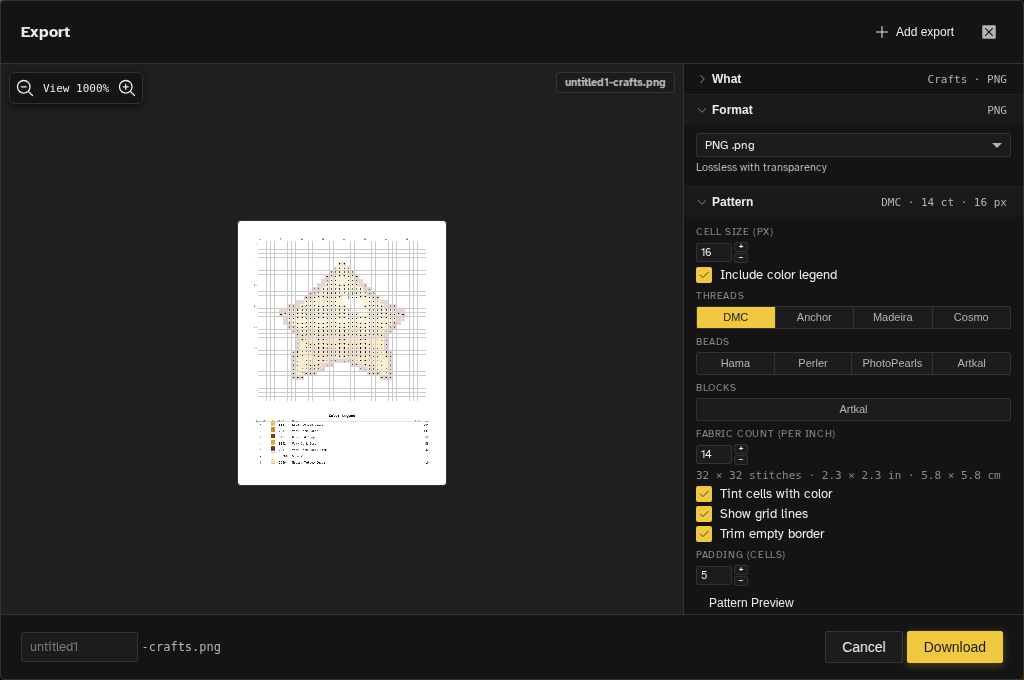This screenshot has height=680, width=1024.
Task: Expand the What section
Action: [853, 79]
